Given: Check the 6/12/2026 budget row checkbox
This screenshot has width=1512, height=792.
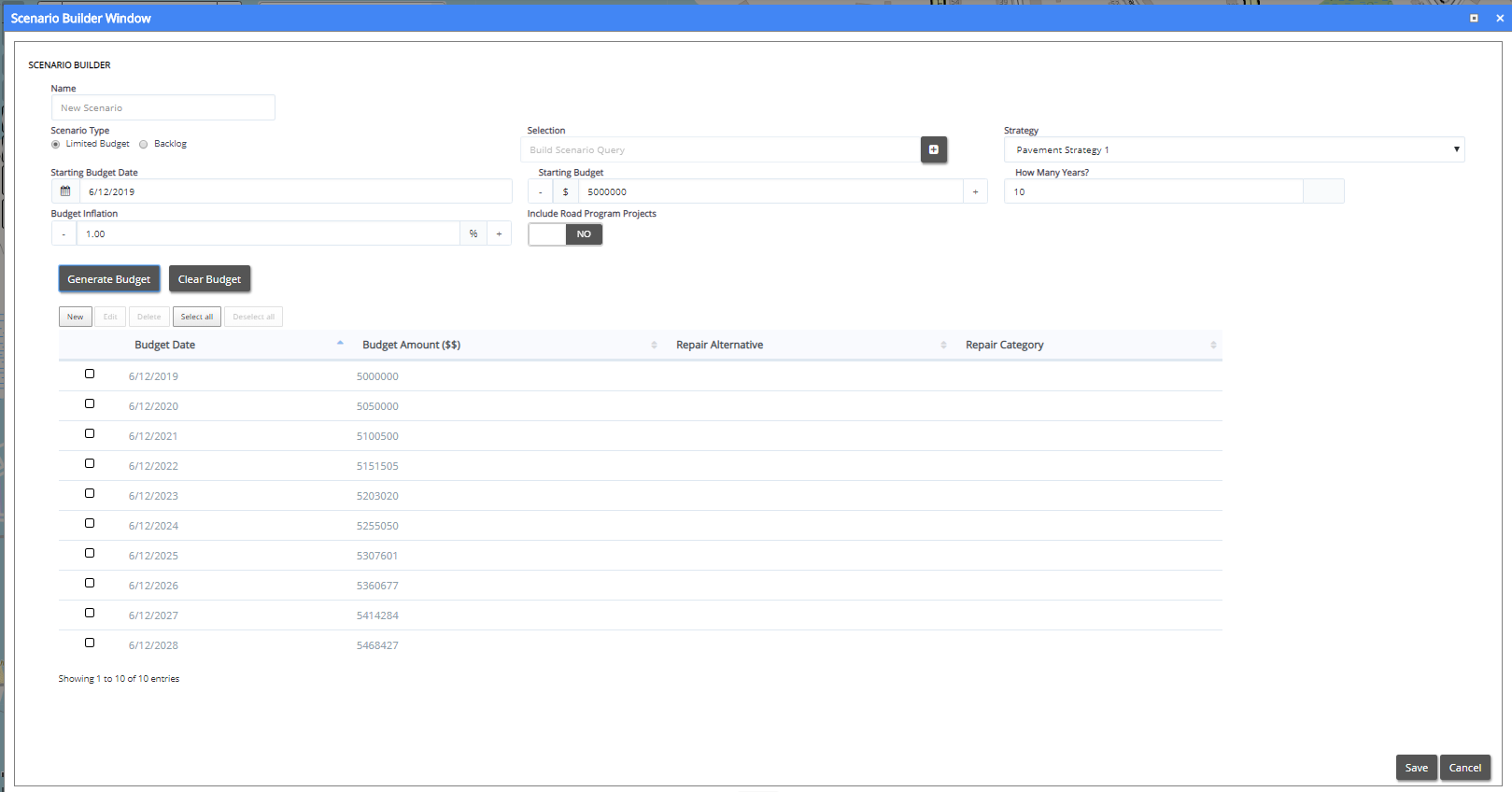Looking at the screenshot, I should click(90, 583).
